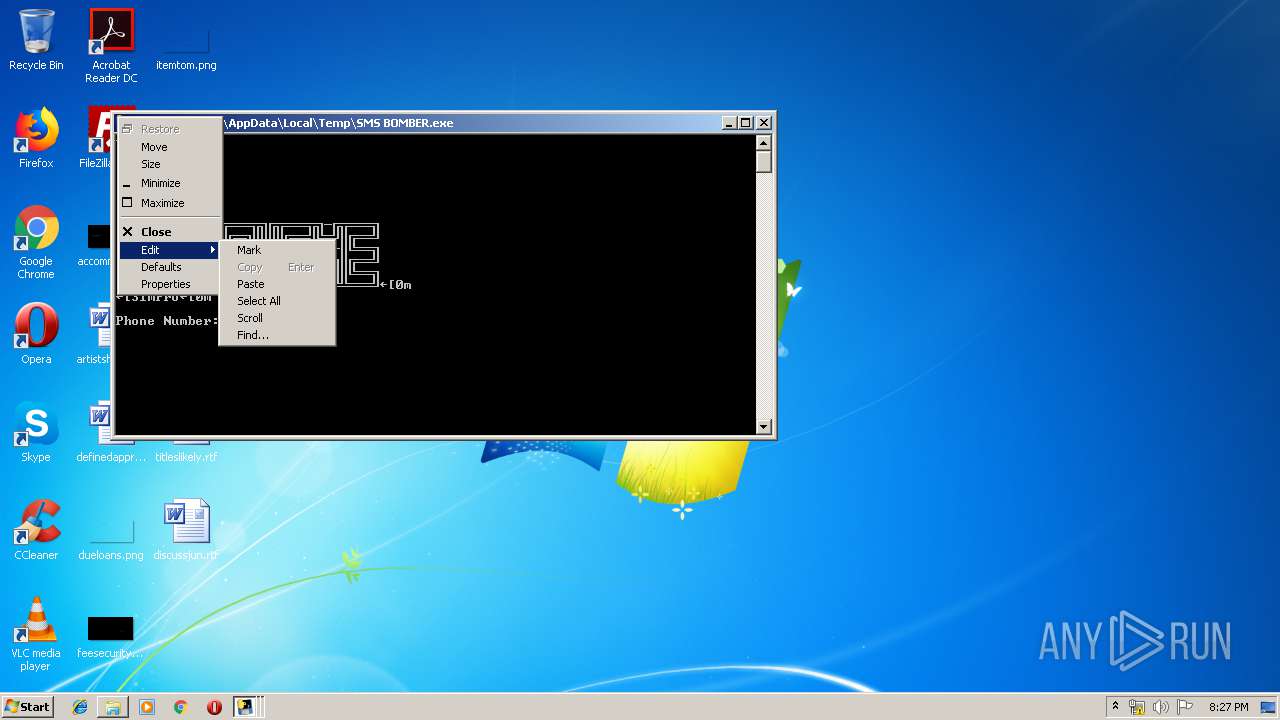Click the console scrollbar up arrow
Viewport: 1280px width, 720px height.
(x=764, y=142)
